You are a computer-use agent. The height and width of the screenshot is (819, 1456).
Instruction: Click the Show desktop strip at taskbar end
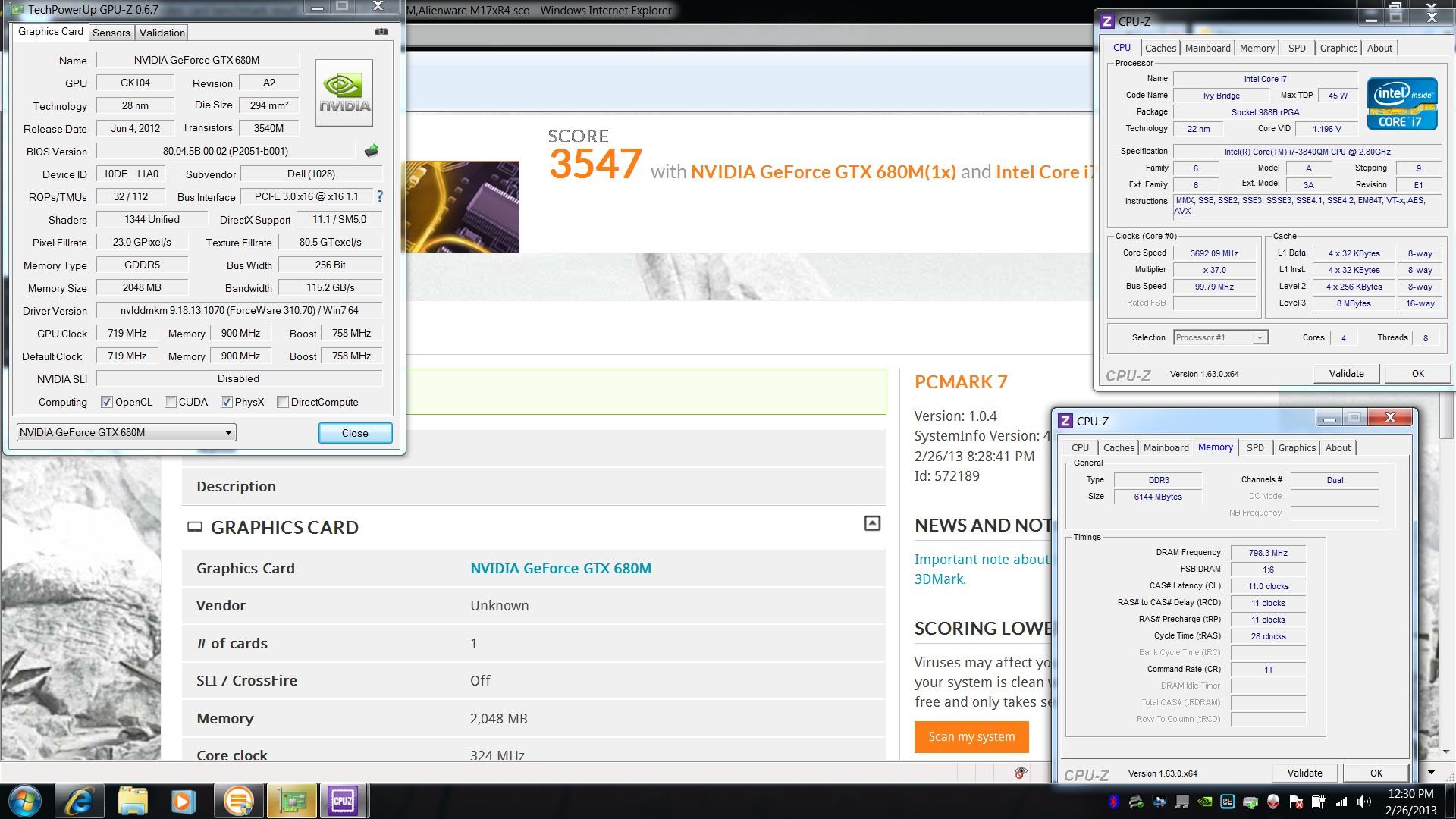[x=1450, y=801]
